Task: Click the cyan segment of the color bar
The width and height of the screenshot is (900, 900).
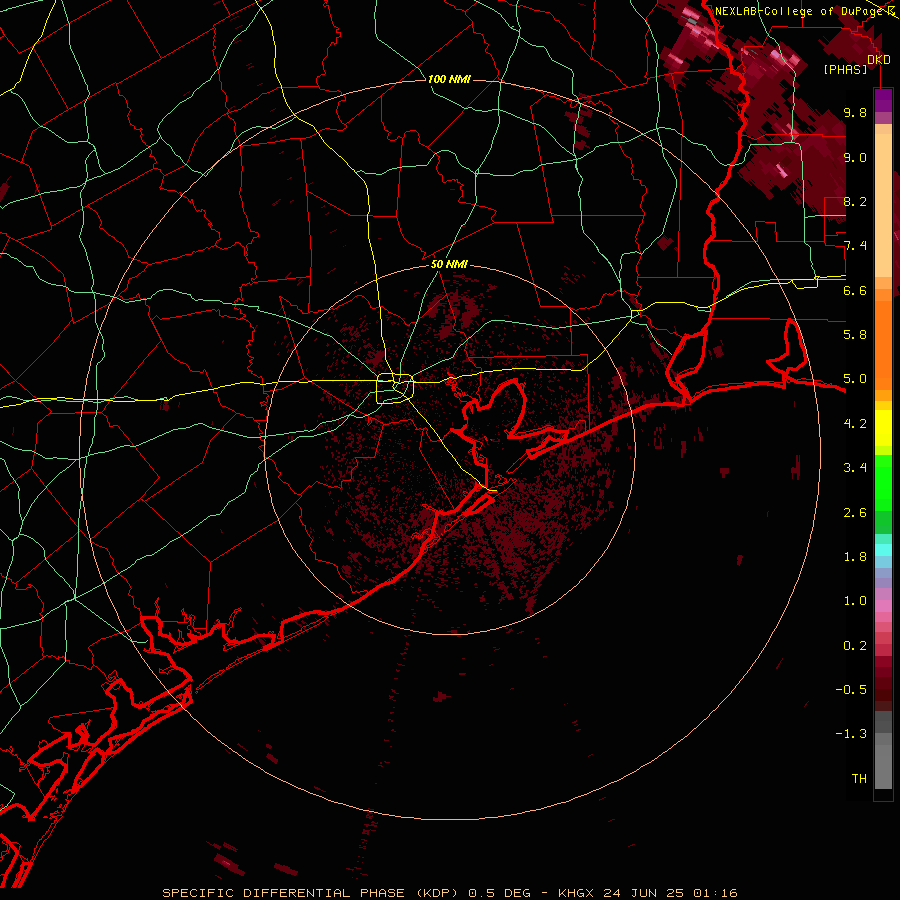Action: pos(883,549)
